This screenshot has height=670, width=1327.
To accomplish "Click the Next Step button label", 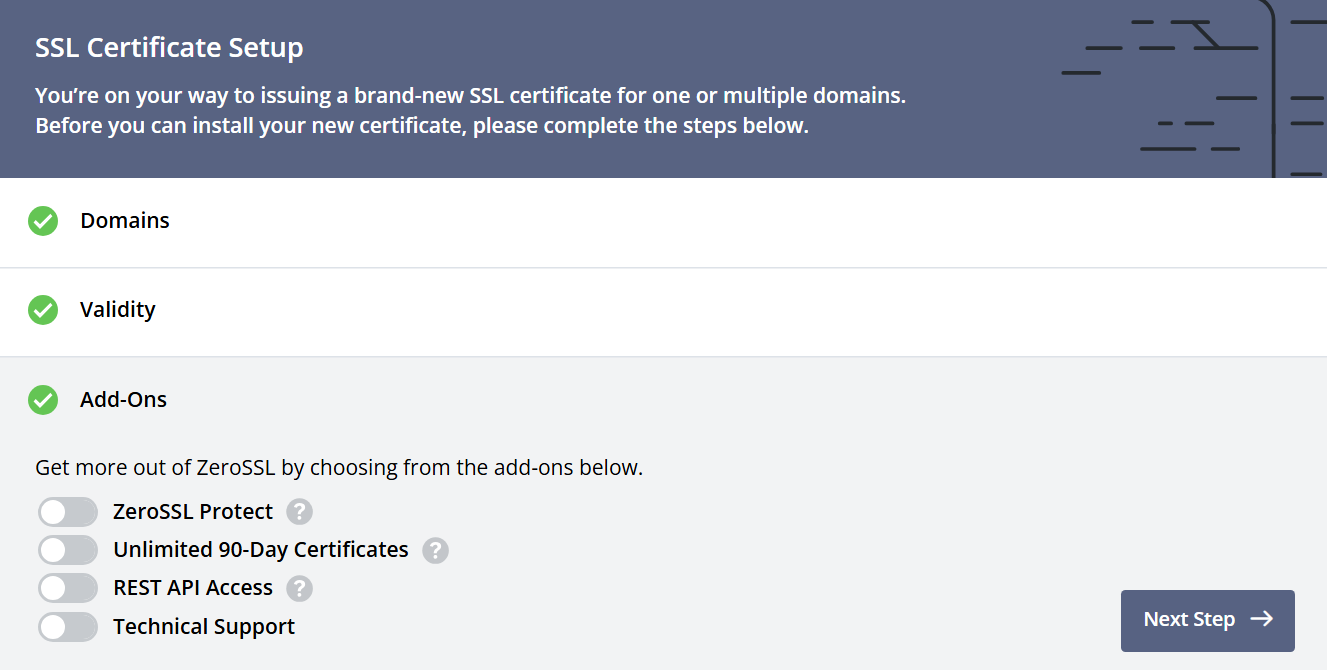I will click(x=1189, y=620).
